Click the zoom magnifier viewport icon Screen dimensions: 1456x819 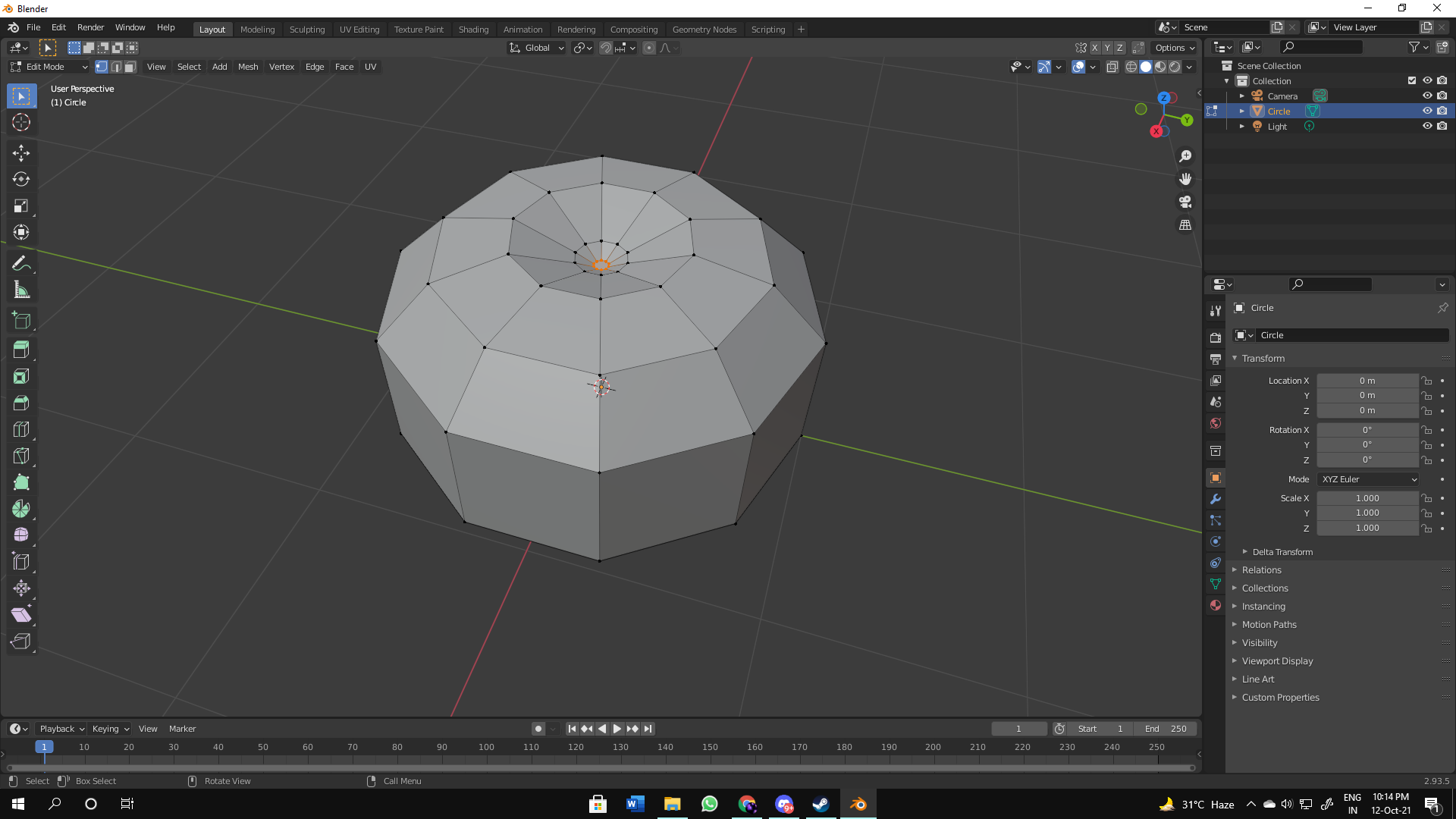coord(1185,156)
